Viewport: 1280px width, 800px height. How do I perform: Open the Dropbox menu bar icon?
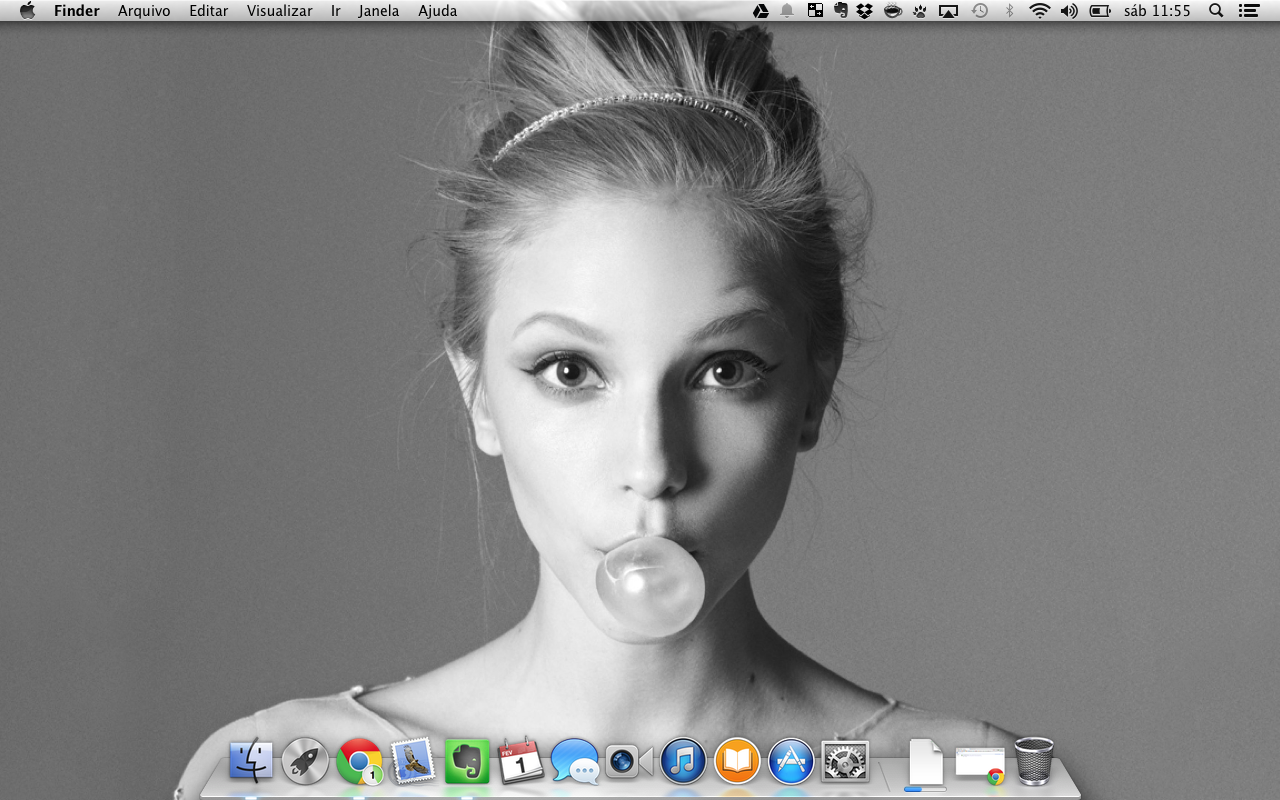tap(865, 11)
